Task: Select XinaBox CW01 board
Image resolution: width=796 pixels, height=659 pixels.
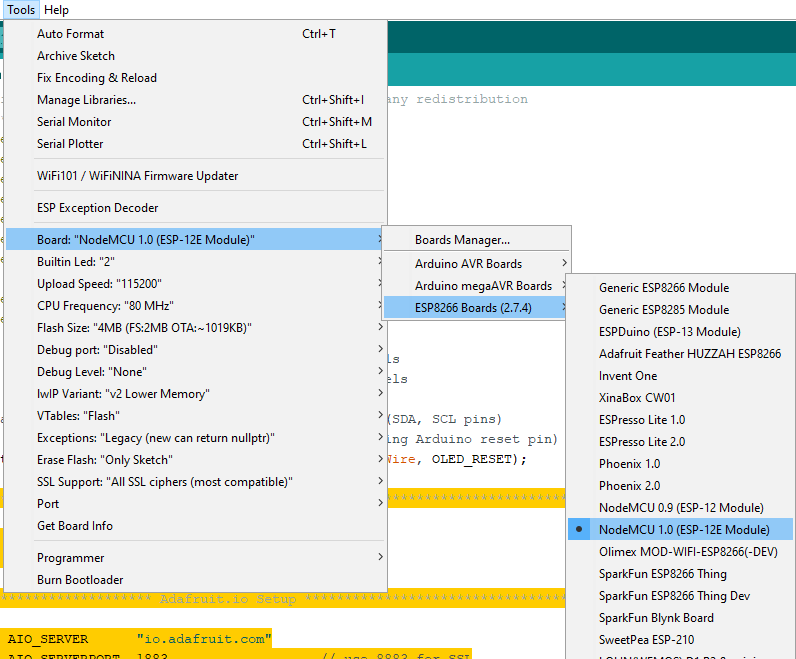Action: (x=680, y=398)
